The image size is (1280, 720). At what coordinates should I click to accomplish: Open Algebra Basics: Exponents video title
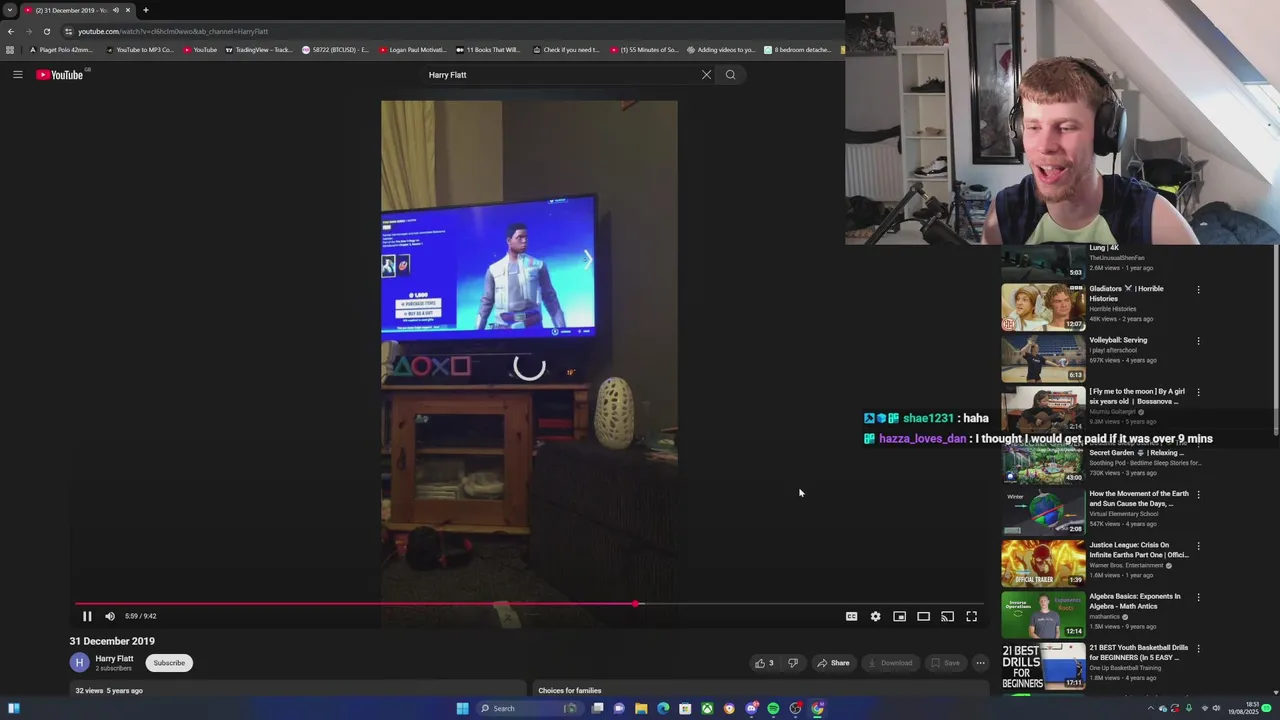click(1135, 601)
